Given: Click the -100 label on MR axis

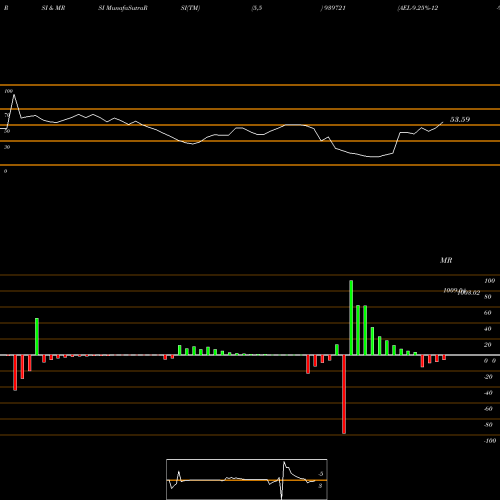Looking at the screenshot, I should pyautogui.click(x=490, y=441).
